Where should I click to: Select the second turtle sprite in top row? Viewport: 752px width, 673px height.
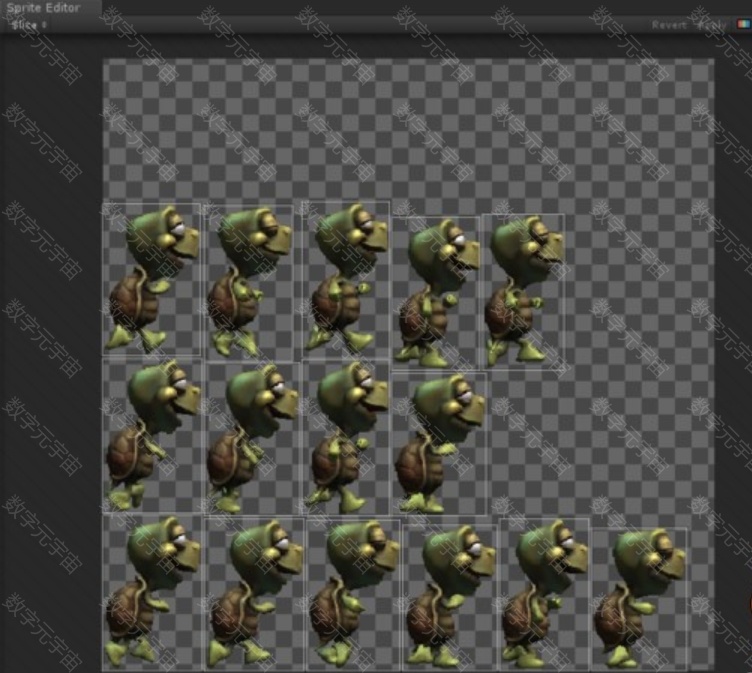pyautogui.click(x=250, y=282)
